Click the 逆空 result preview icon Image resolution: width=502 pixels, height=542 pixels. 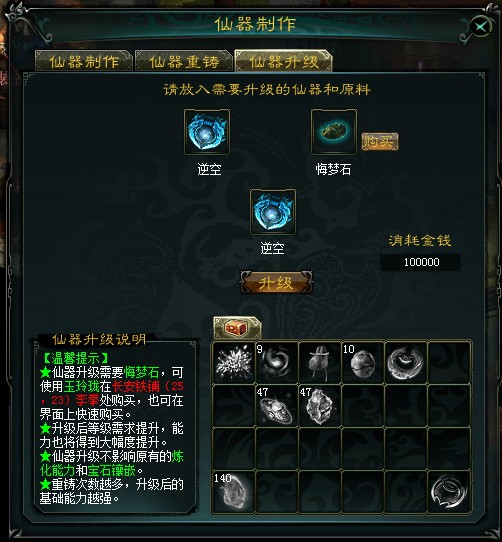tap(273, 211)
